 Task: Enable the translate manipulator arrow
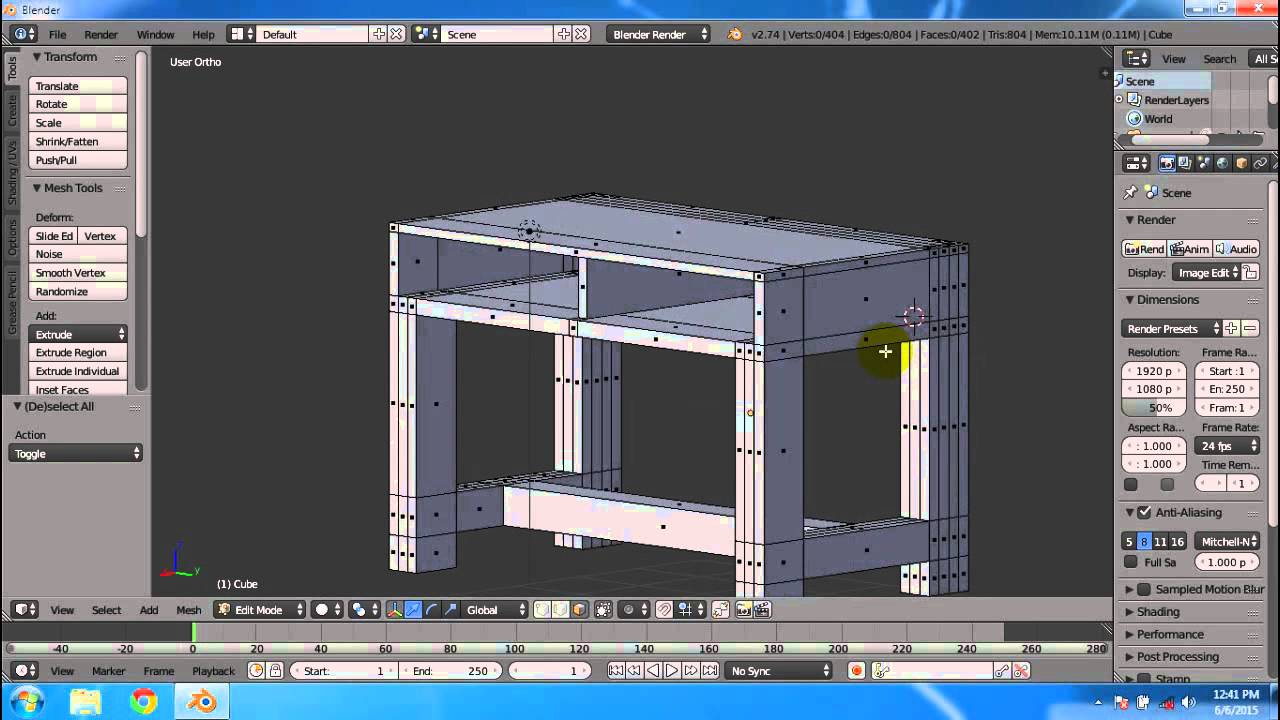[x=413, y=610]
